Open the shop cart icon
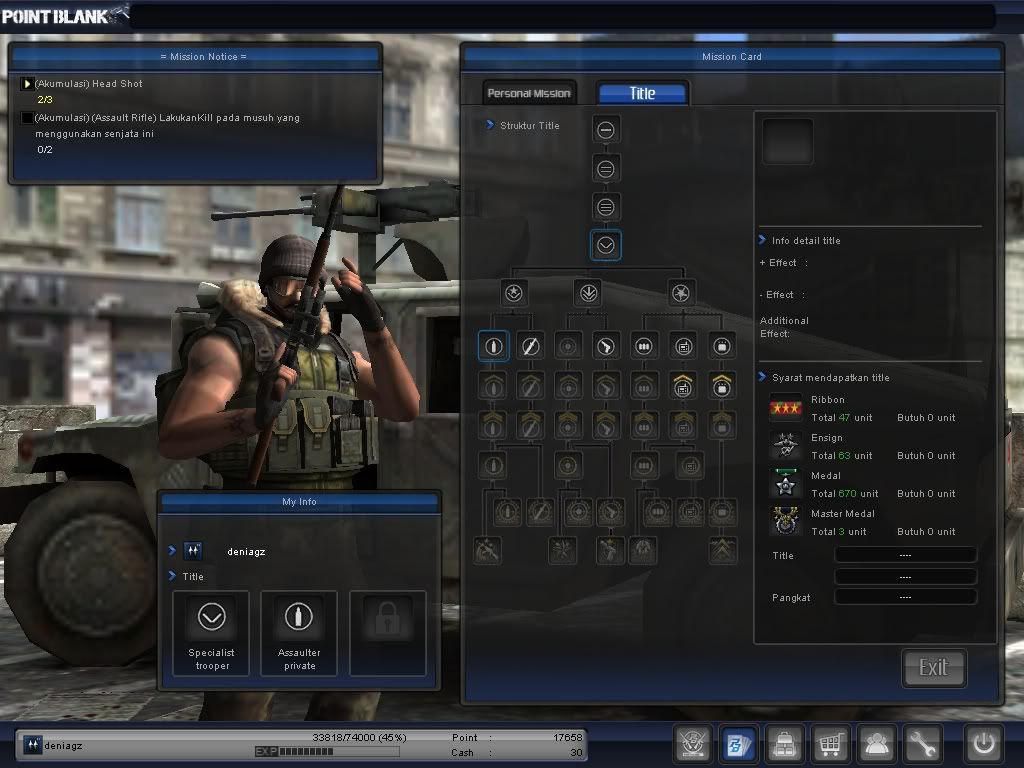 click(831, 744)
